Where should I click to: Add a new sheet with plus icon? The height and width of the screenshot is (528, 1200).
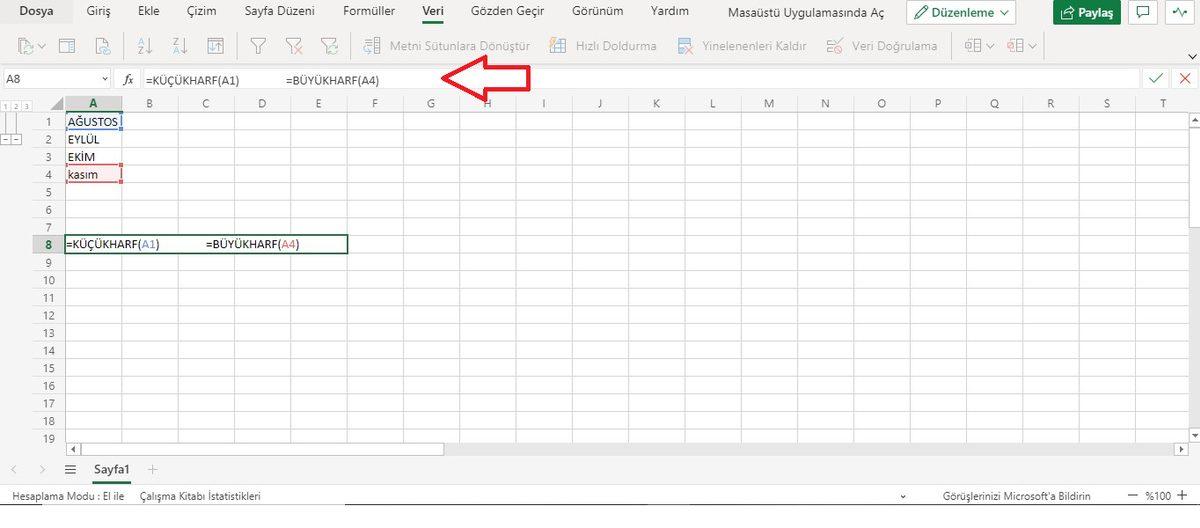click(152, 468)
